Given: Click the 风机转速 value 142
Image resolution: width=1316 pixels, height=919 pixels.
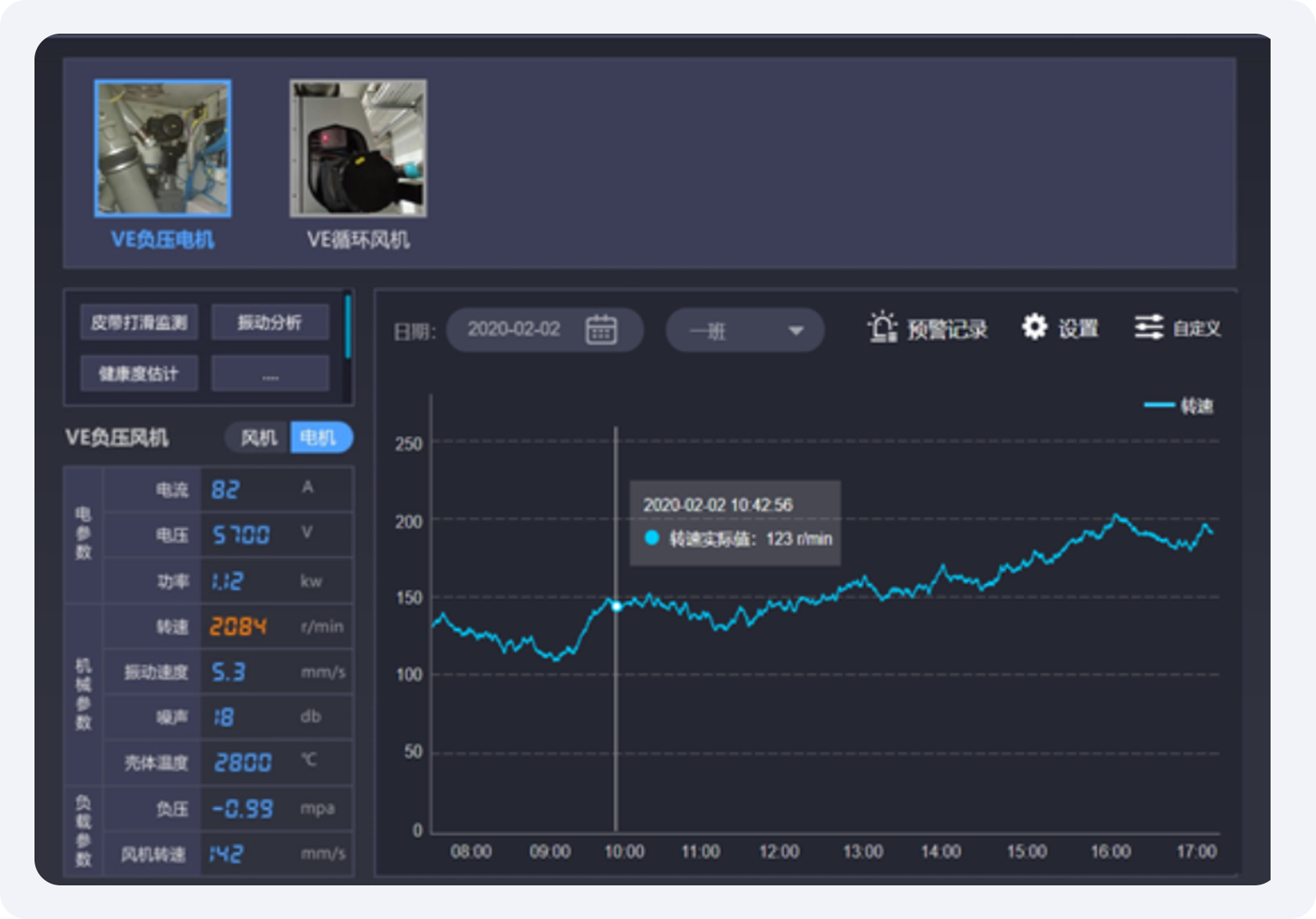Looking at the screenshot, I should click(227, 854).
